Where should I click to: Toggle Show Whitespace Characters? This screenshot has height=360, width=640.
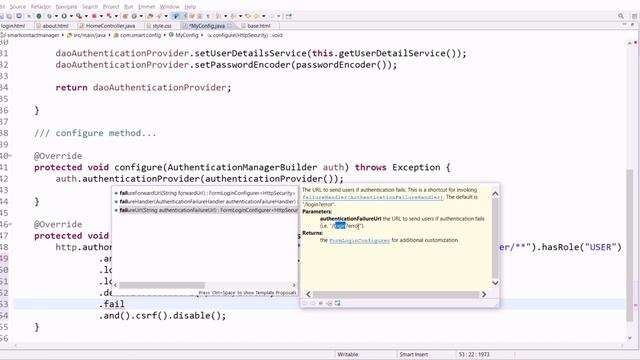[208, 16]
